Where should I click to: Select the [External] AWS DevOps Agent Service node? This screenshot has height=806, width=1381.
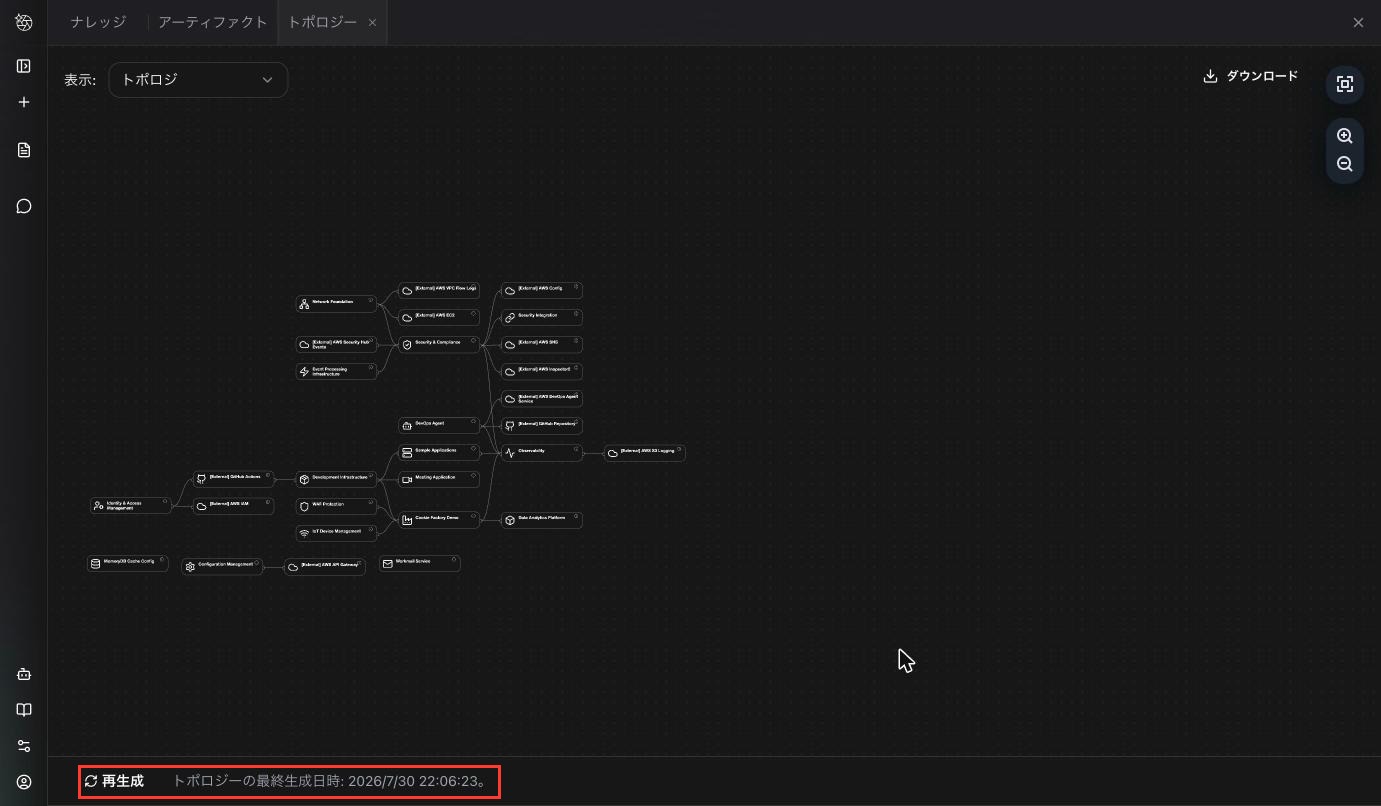tap(542, 399)
